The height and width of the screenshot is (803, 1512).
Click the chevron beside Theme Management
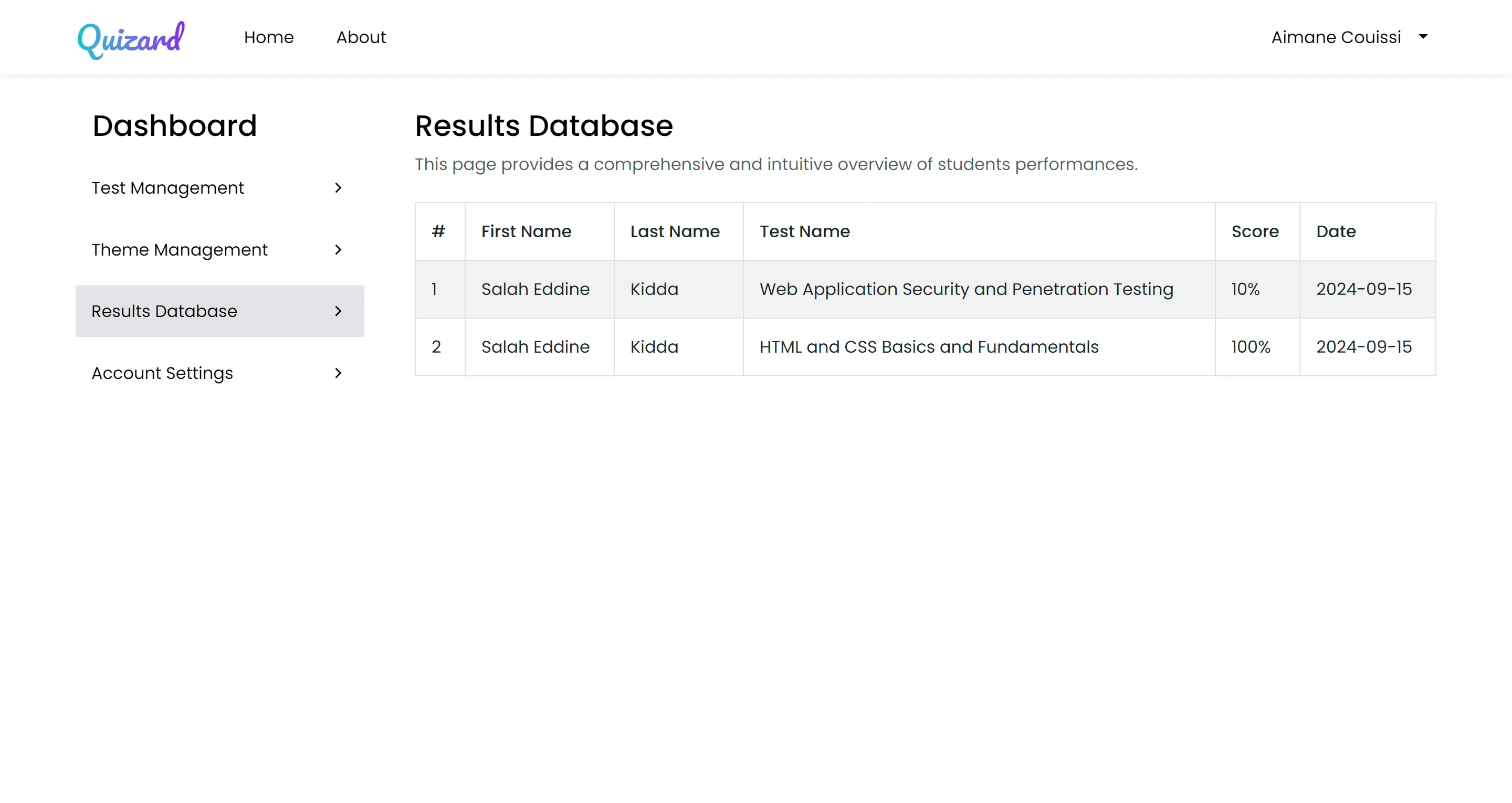[x=338, y=249]
